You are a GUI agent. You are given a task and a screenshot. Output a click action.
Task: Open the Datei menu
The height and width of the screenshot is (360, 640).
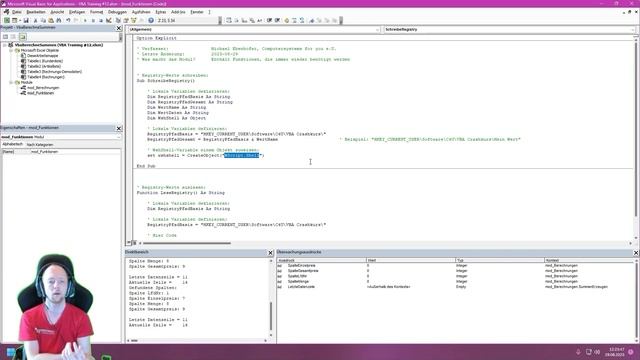16,12
